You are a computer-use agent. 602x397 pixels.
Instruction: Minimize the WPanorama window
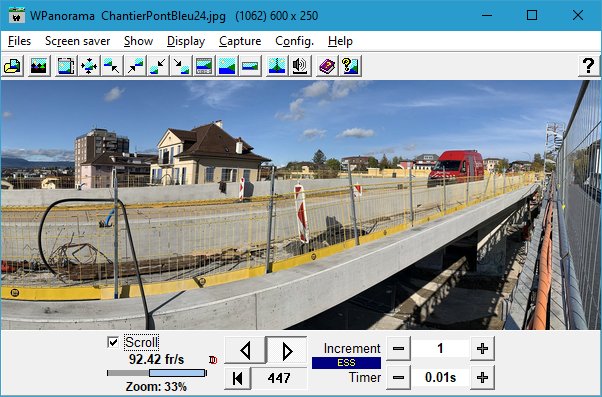[x=487, y=15]
